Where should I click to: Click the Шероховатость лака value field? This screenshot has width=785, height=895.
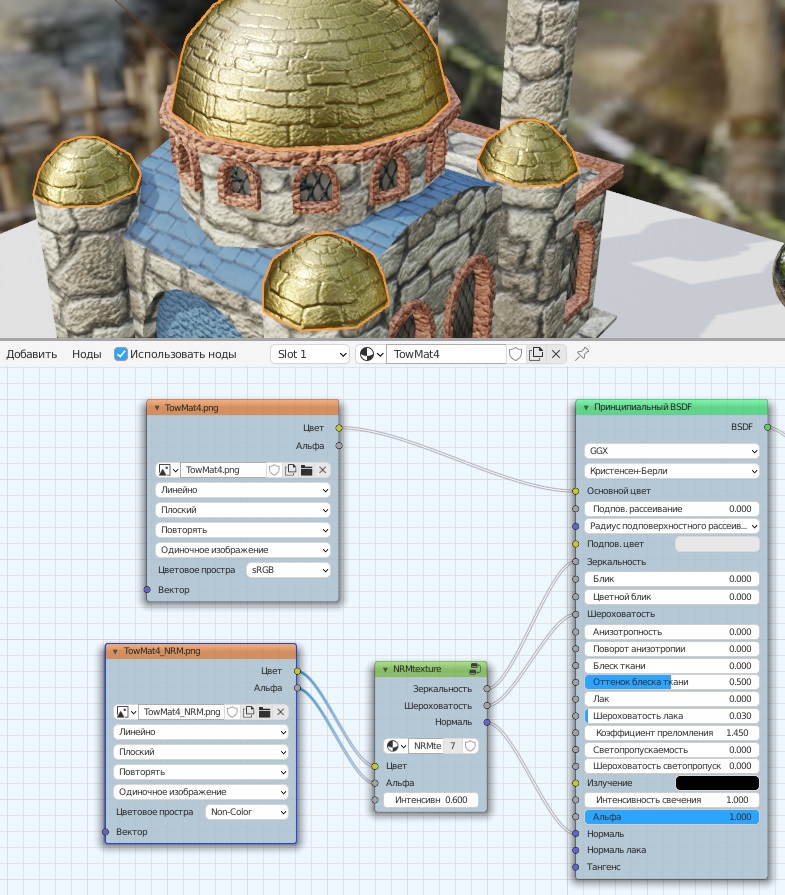(672, 716)
